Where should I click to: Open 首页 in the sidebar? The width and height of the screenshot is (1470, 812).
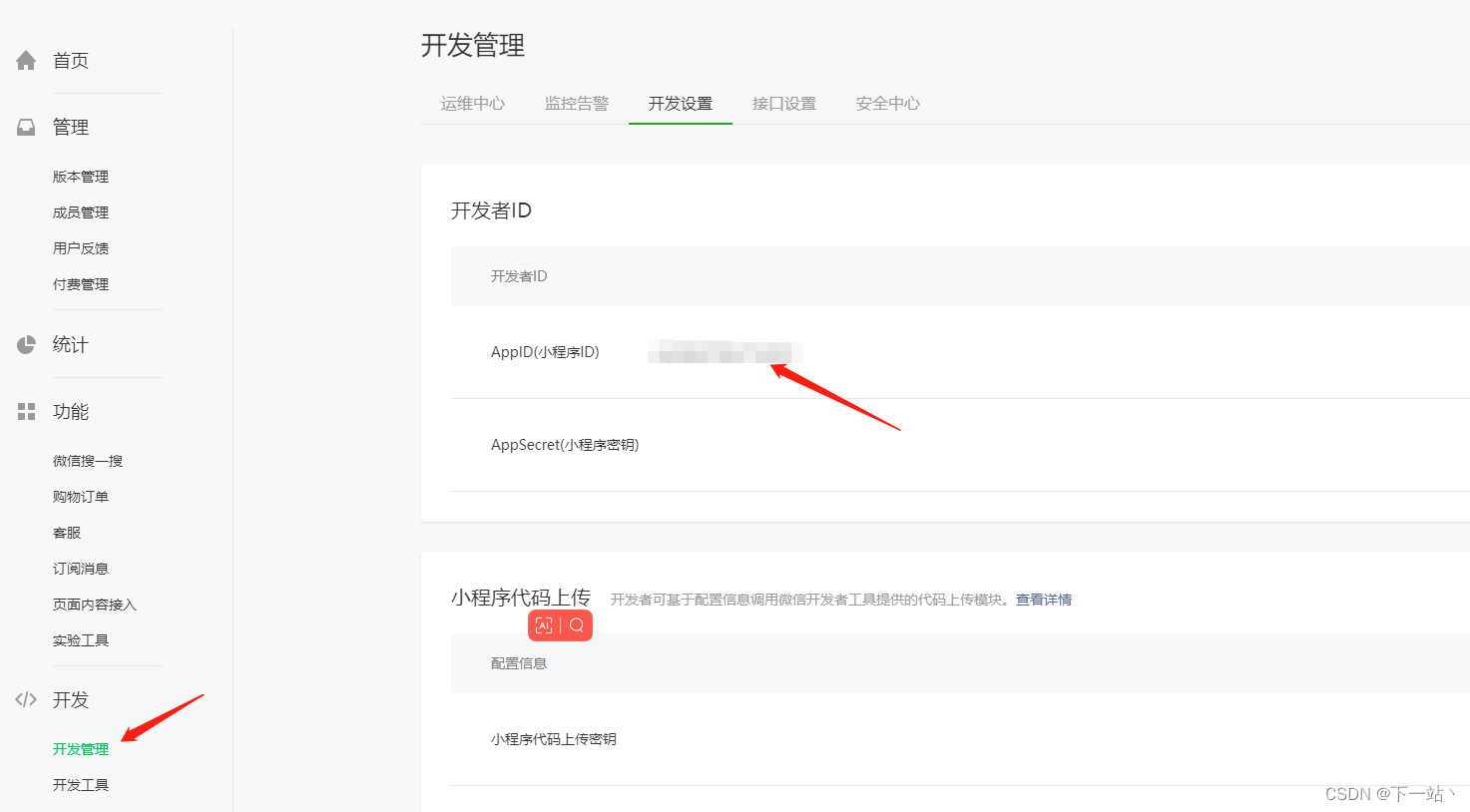[x=71, y=61]
